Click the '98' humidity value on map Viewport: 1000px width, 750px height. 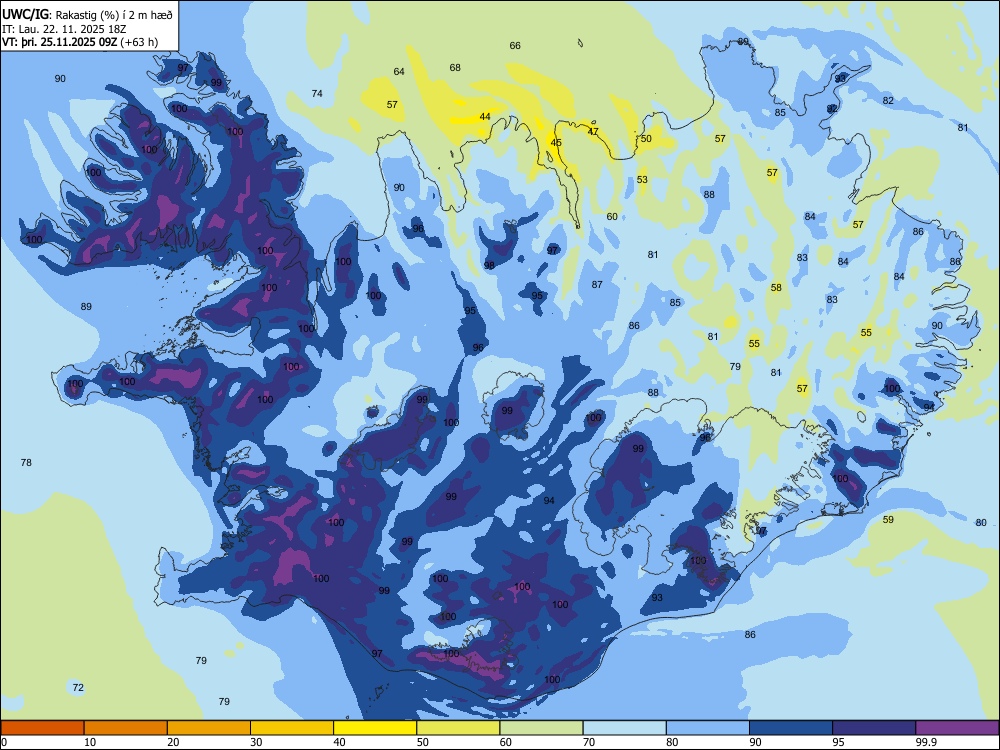tap(489, 265)
